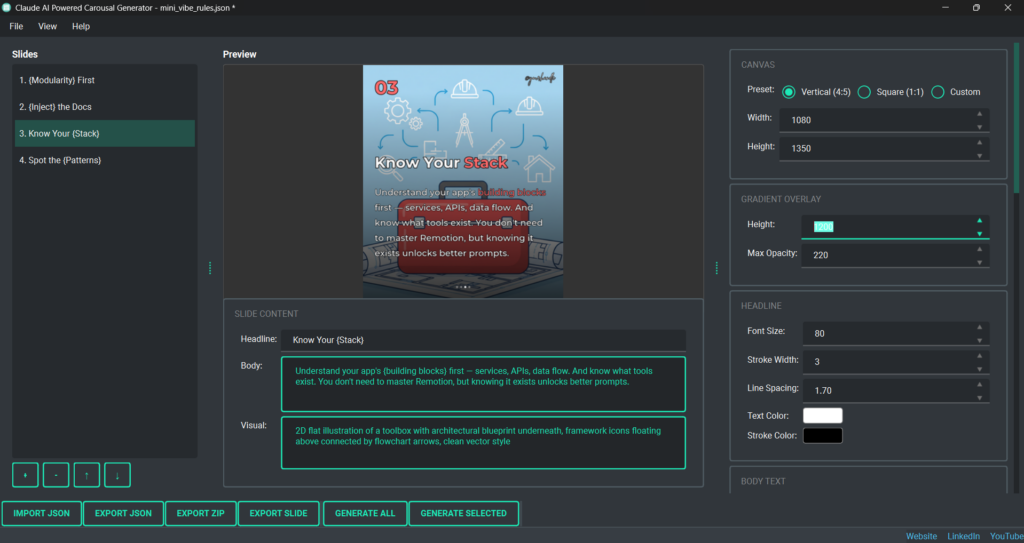
Task: Click the remove slide minus button
Action: pyautogui.click(x=56, y=475)
